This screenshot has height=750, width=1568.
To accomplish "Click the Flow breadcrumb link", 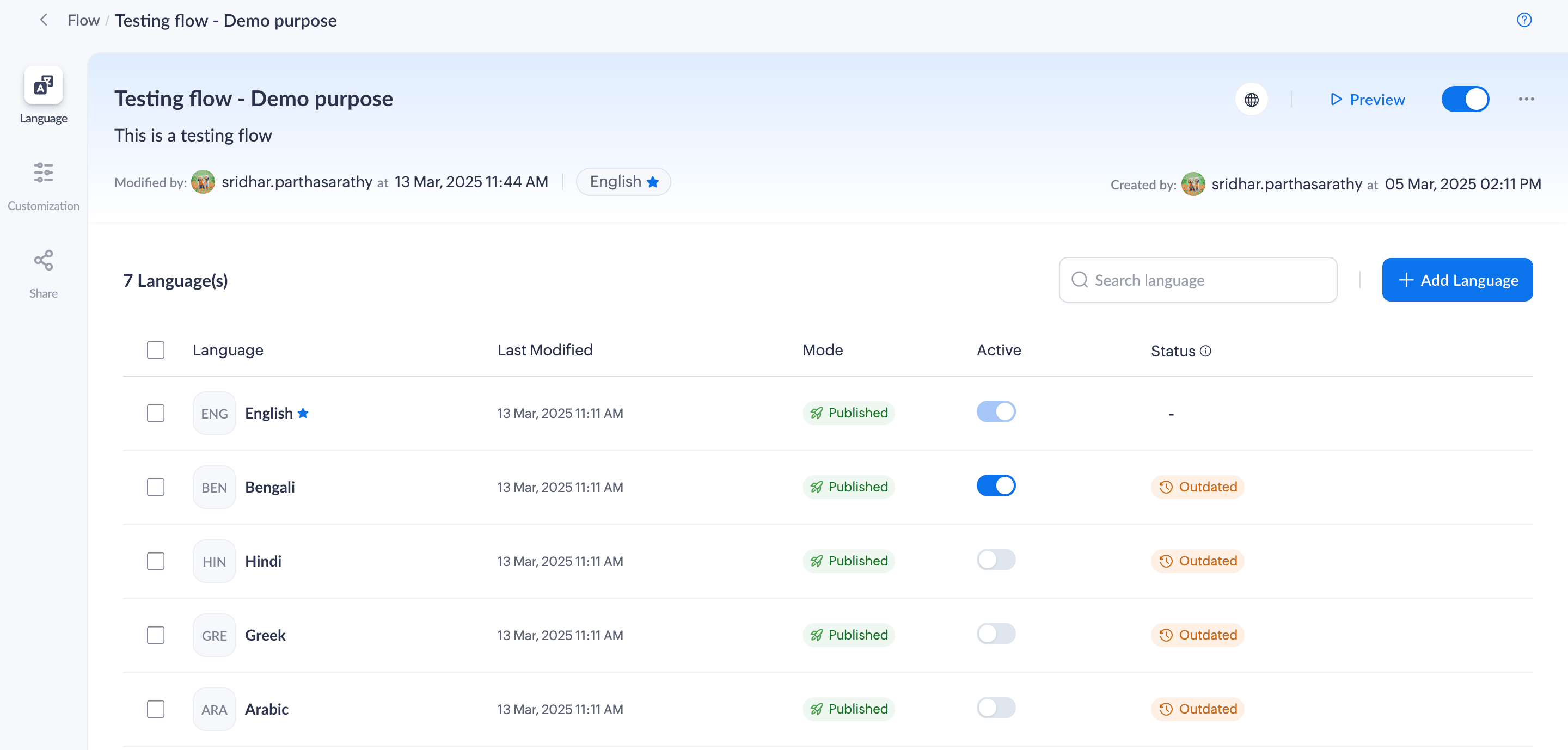I will pos(83,21).
